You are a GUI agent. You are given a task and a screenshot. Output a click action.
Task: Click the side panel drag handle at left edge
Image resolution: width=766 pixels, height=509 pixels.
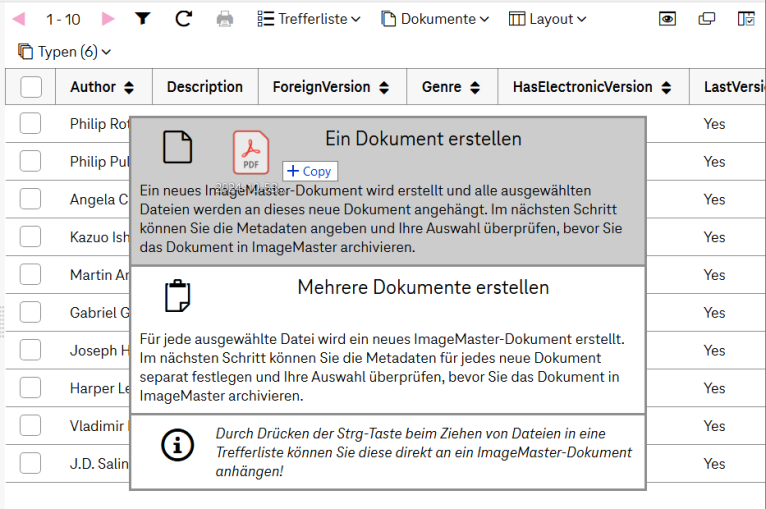click(2, 321)
